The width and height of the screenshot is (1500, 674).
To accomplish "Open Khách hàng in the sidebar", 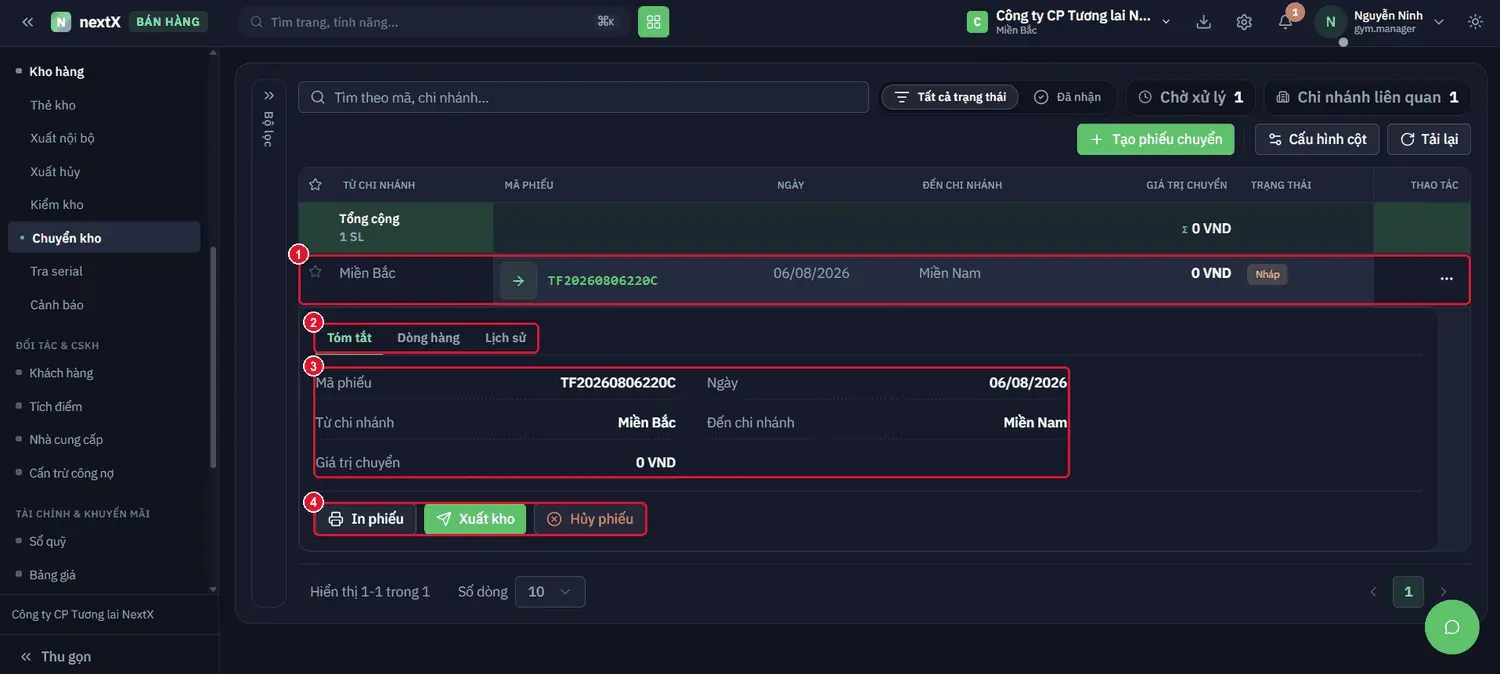I will pyautogui.click(x=61, y=373).
